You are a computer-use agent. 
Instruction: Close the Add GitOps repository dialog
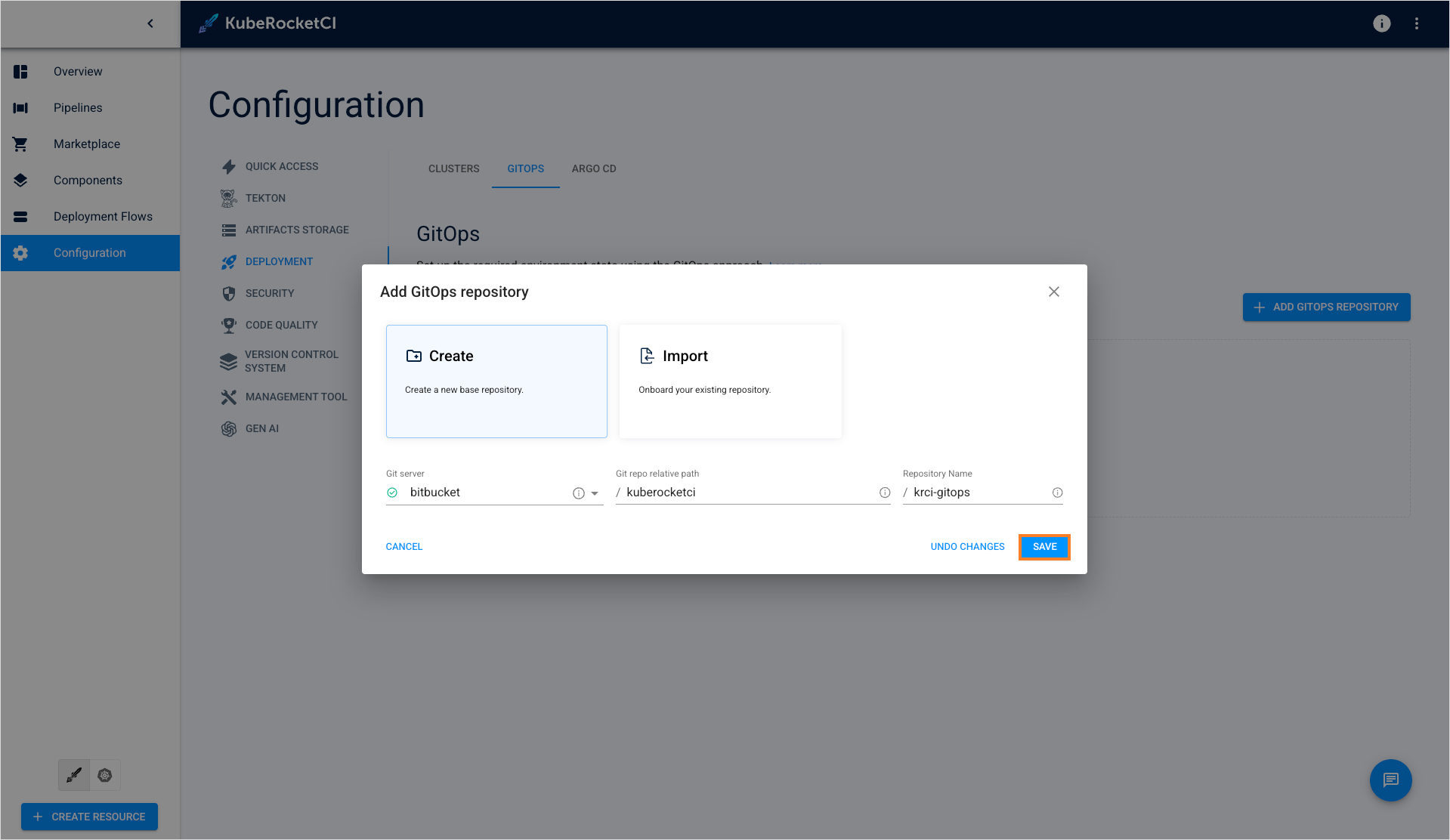(1053, 292)
